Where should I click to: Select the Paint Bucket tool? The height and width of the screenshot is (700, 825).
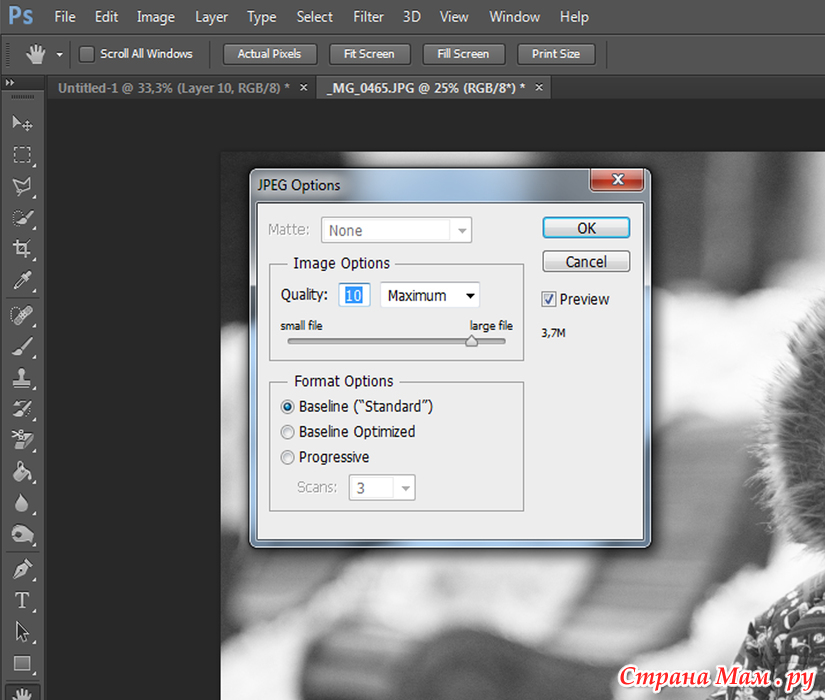tap(22, 472)
